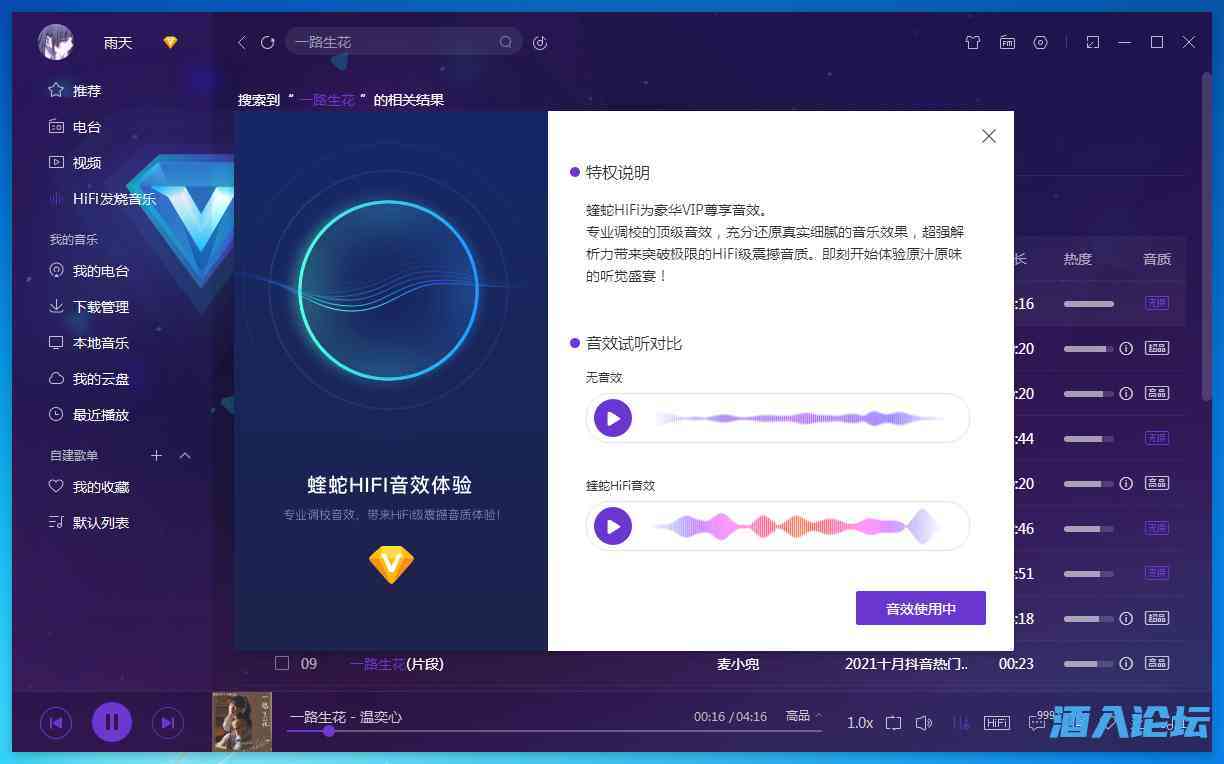Toggle the HiFi badge in player bar
Viewport: 1224px width, 764px height.
[x=997, y=722]
